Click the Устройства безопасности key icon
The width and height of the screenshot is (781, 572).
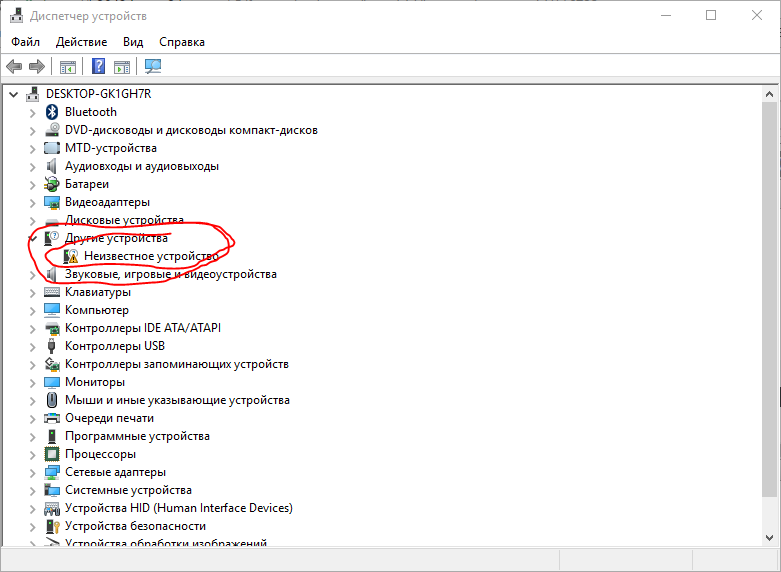52,526
